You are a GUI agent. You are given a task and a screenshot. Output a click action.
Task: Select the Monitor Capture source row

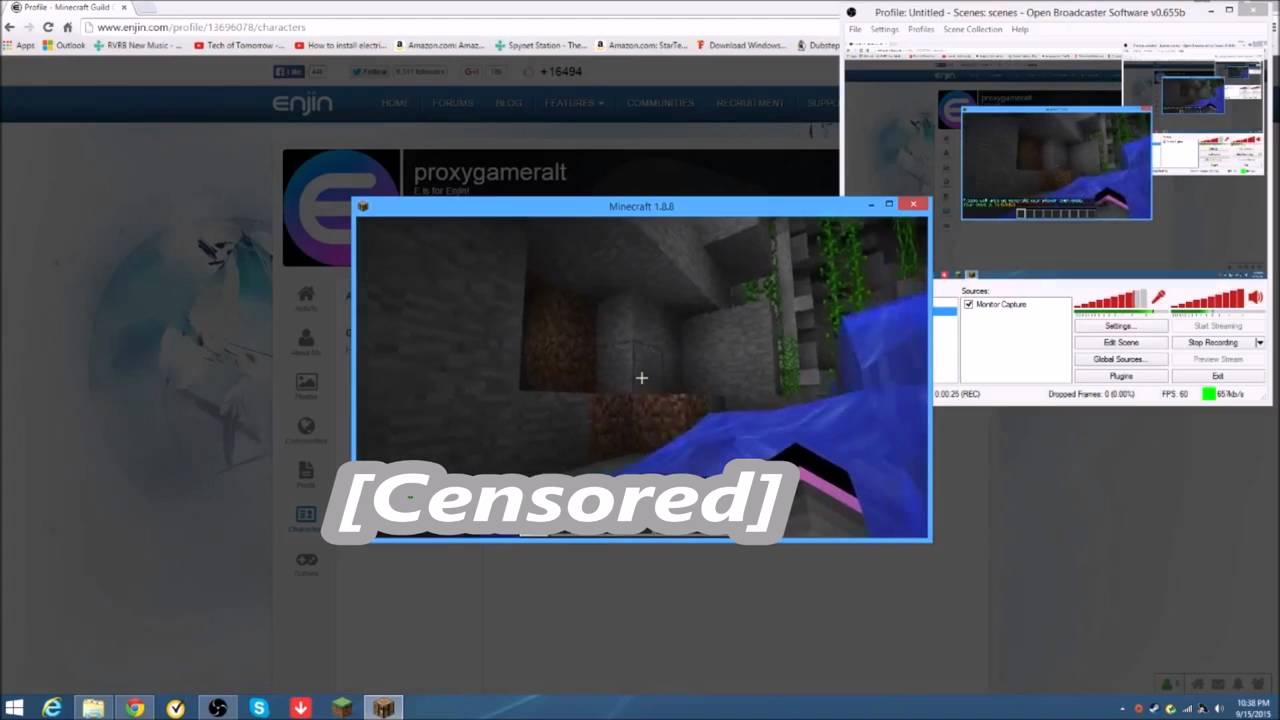[1015, 304]
